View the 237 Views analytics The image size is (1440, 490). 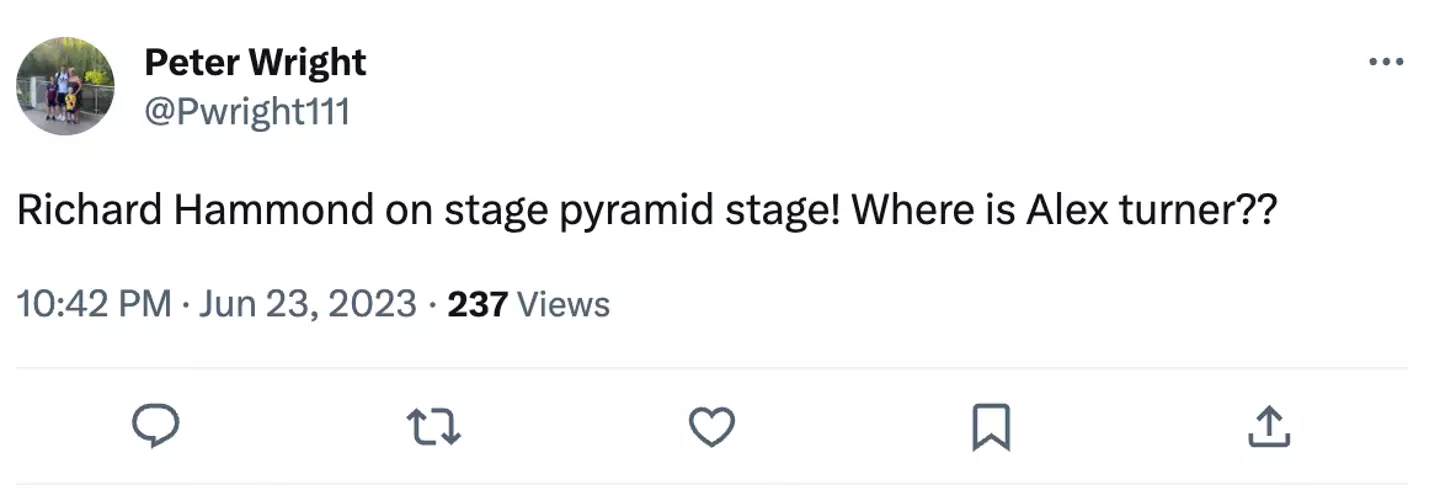tap(528, 303)
